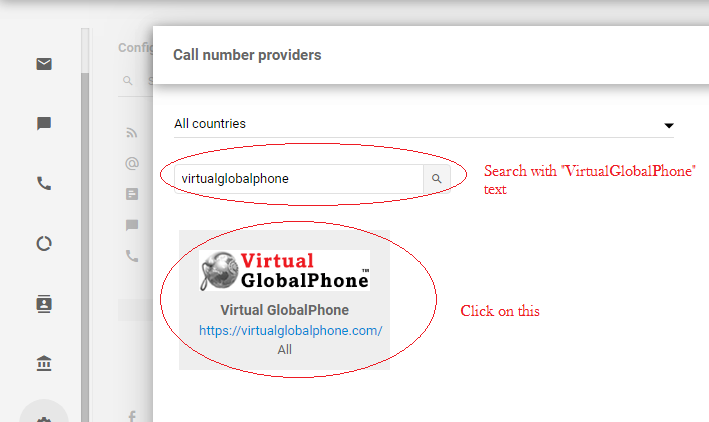Open the chat bubble icon in sidebar

44,123
